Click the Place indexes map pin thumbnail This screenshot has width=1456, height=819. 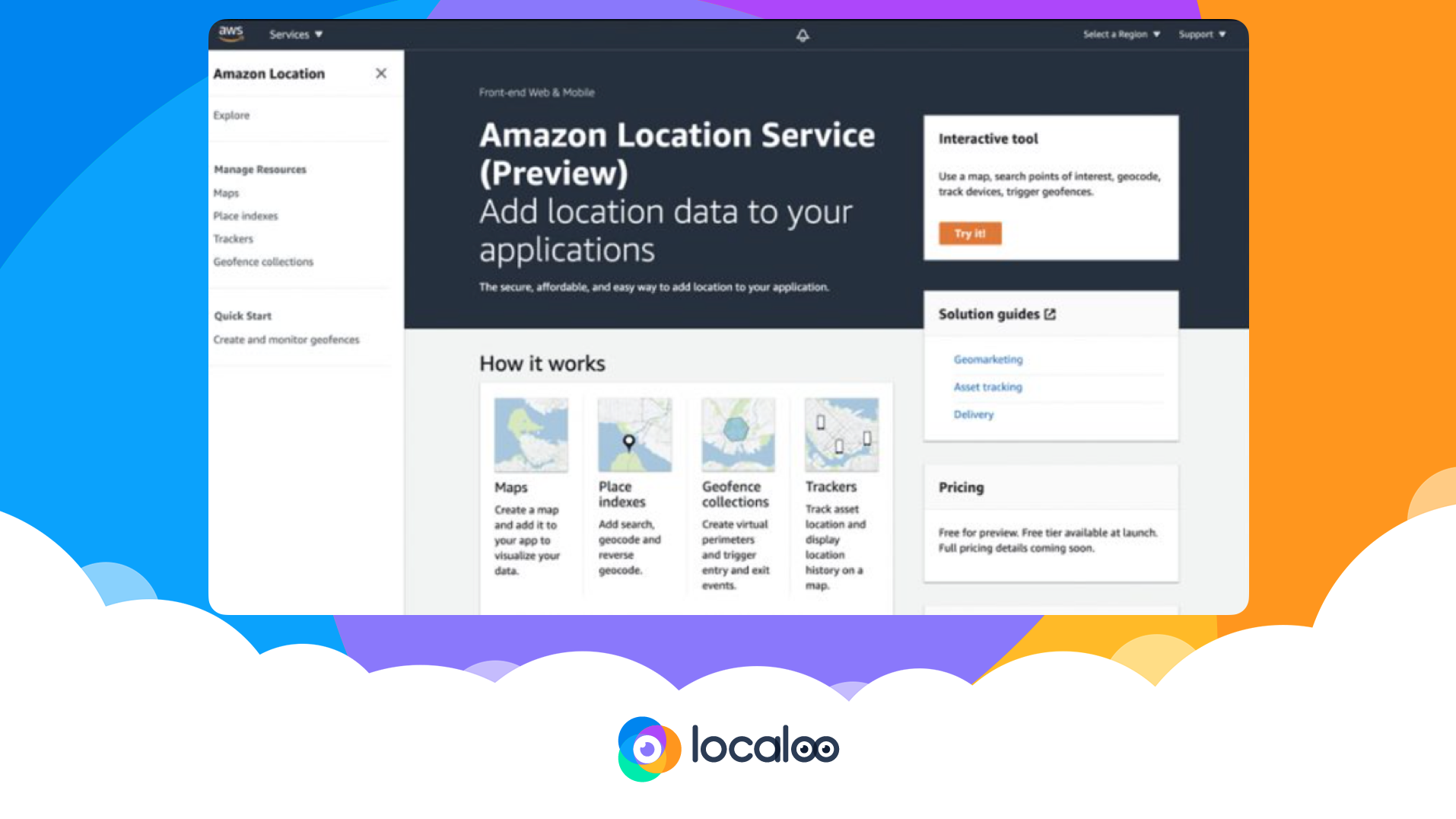(x=634, y=435)
